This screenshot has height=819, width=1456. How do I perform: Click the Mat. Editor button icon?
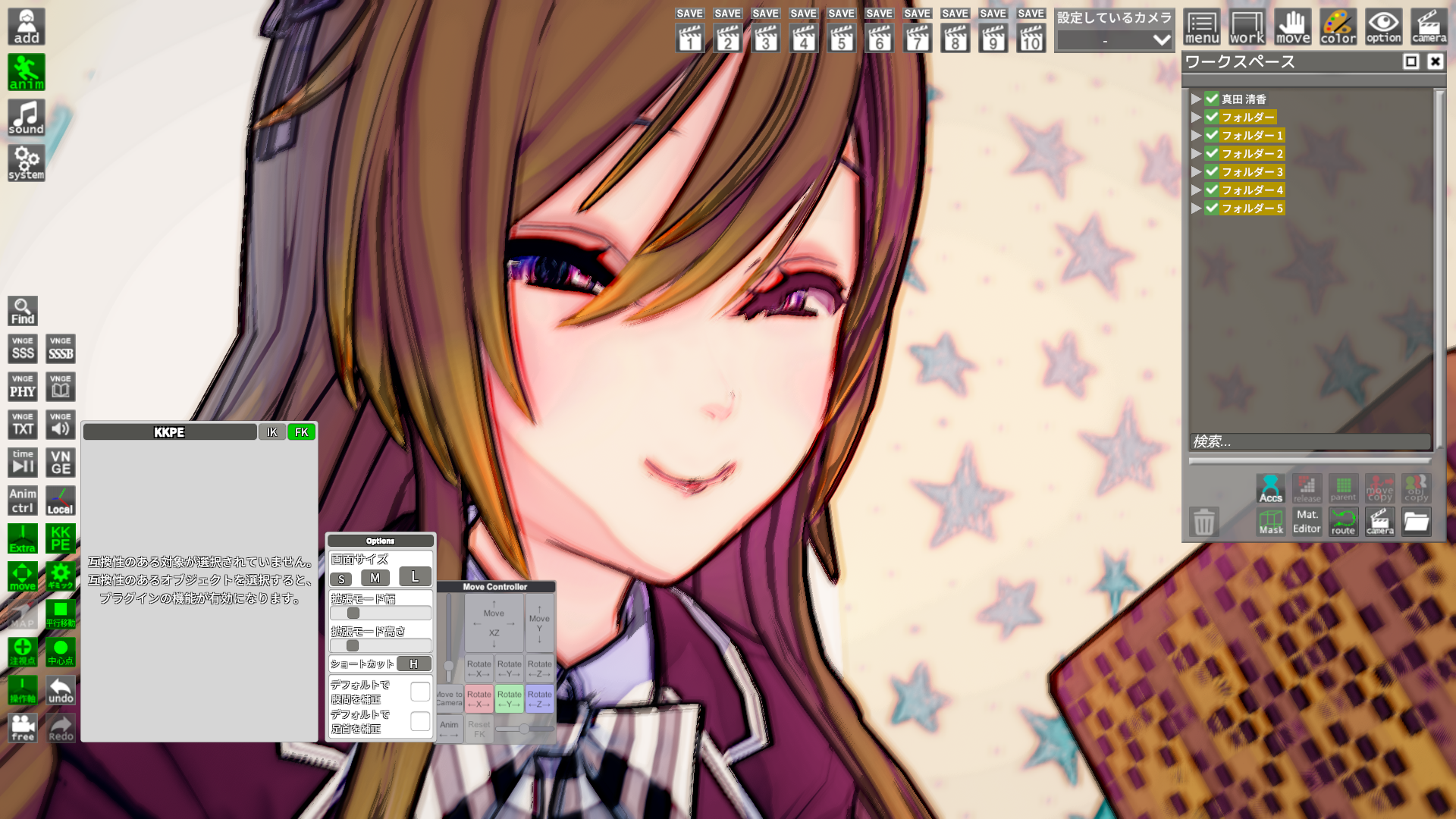pos(1307,522)
